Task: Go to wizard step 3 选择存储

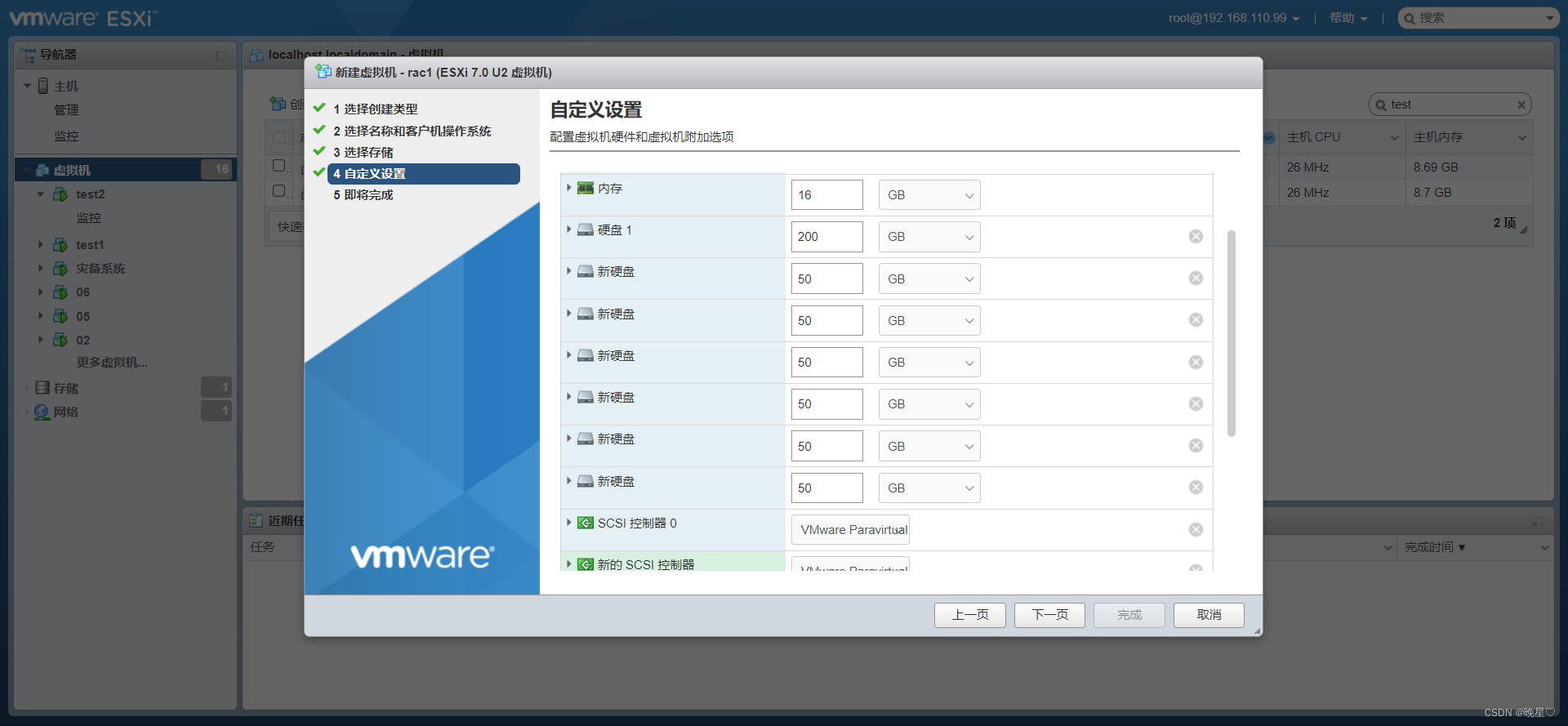Action: [363, 153]
